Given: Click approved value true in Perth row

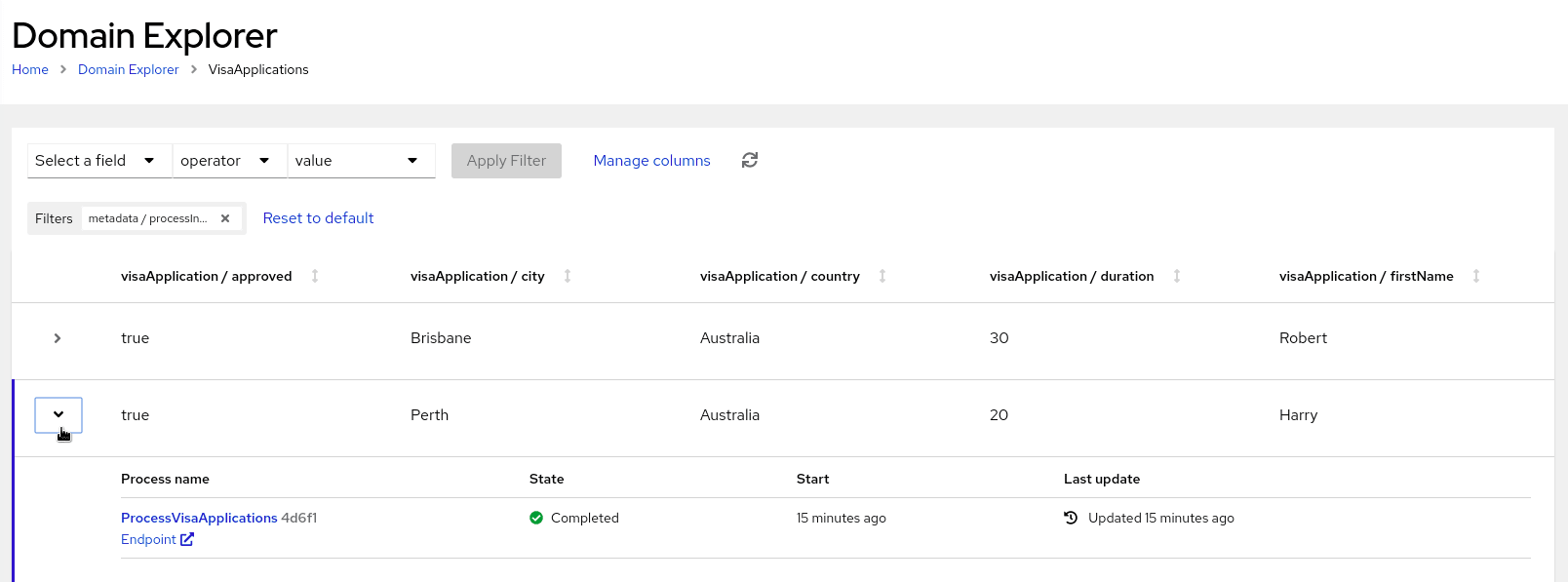Looking at the screenshot, I should coord(135,414).
